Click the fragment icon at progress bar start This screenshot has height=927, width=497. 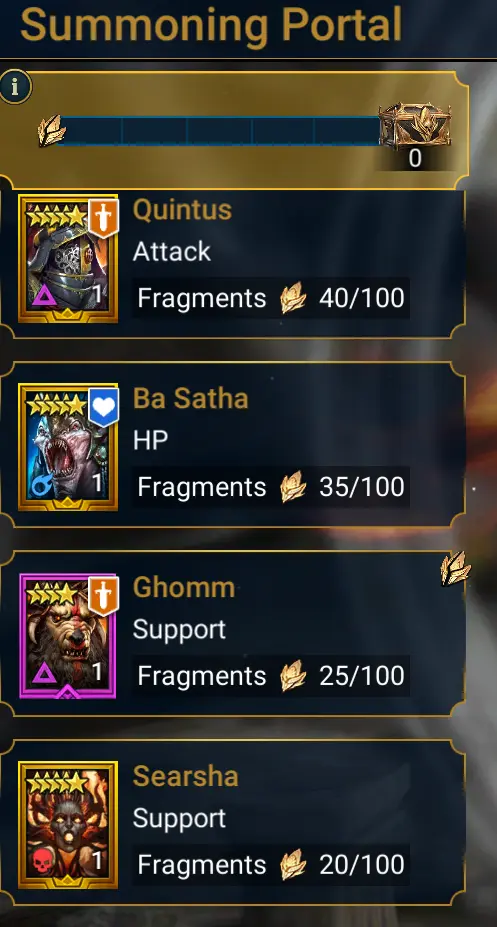(x=50, y=130)
